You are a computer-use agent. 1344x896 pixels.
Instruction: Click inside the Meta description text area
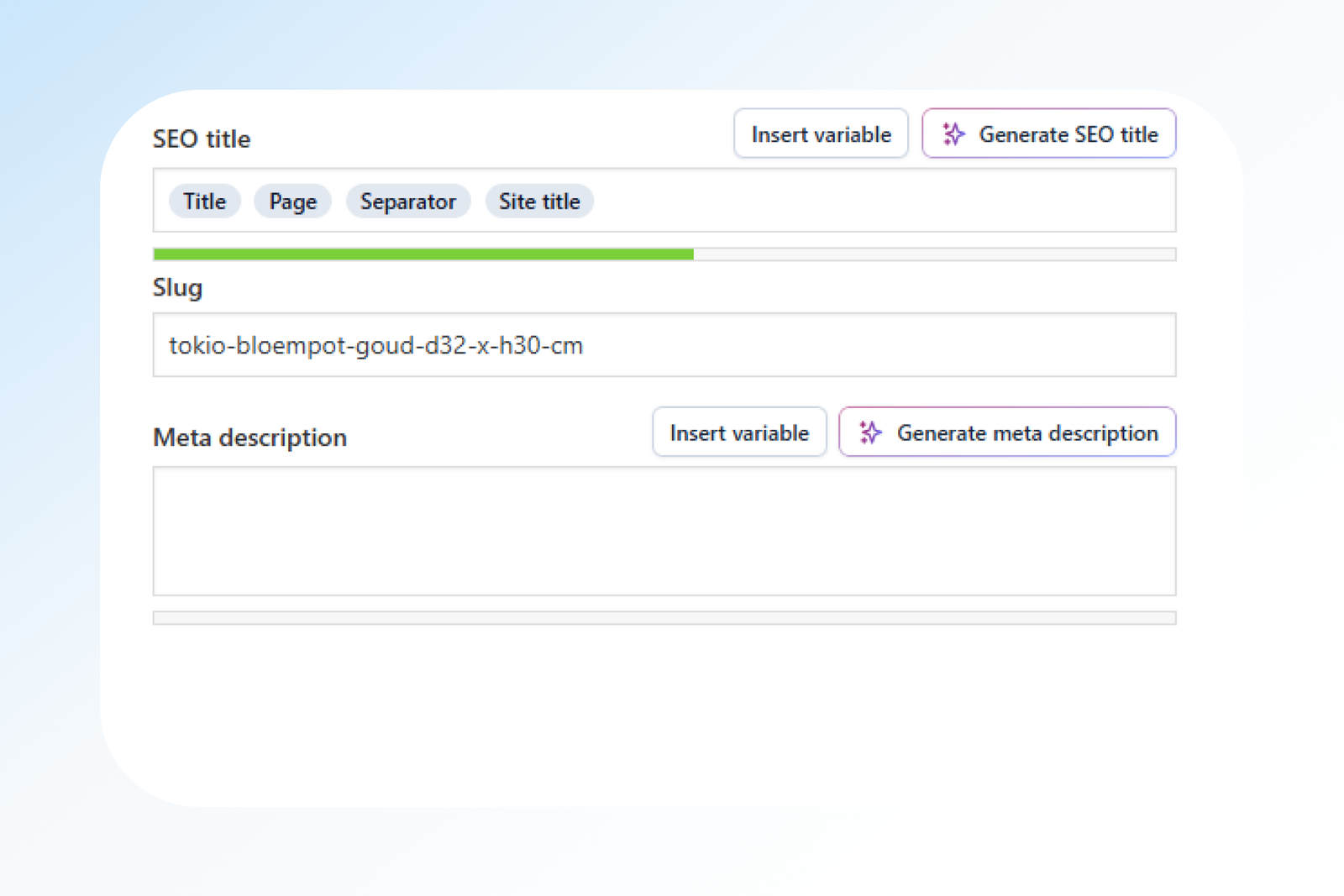(x=664, y=531)
